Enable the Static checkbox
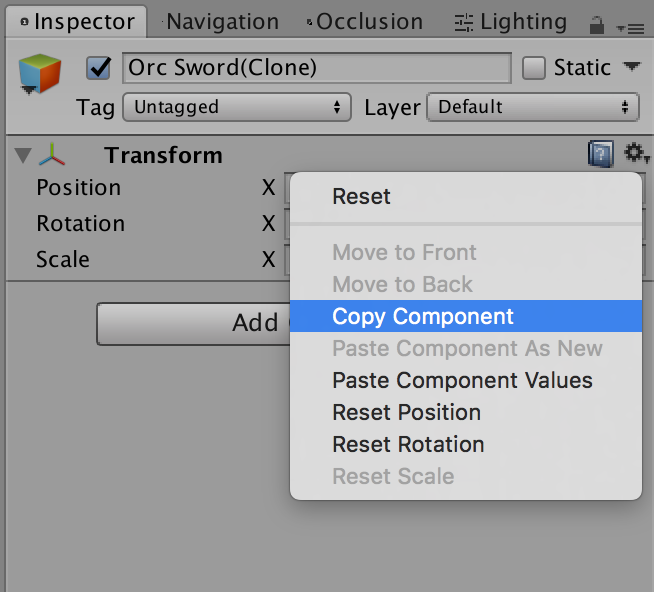Screen dimensions: 654x592 [534, 68]
